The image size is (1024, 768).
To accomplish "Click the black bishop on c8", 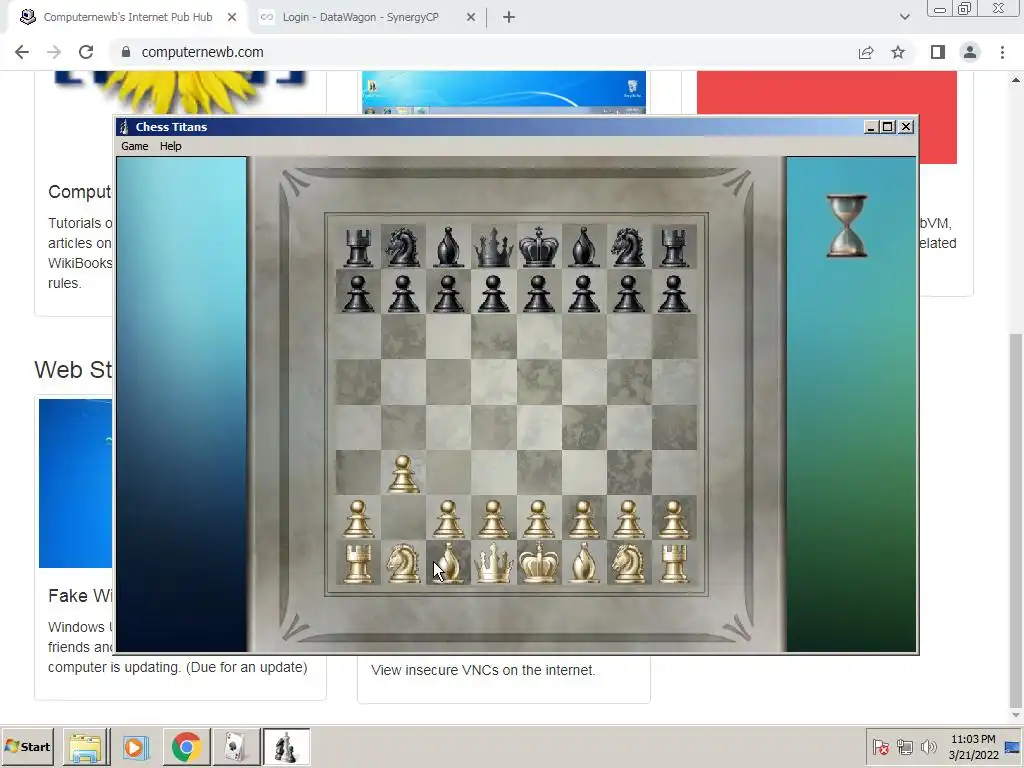I will coord(448,247).
